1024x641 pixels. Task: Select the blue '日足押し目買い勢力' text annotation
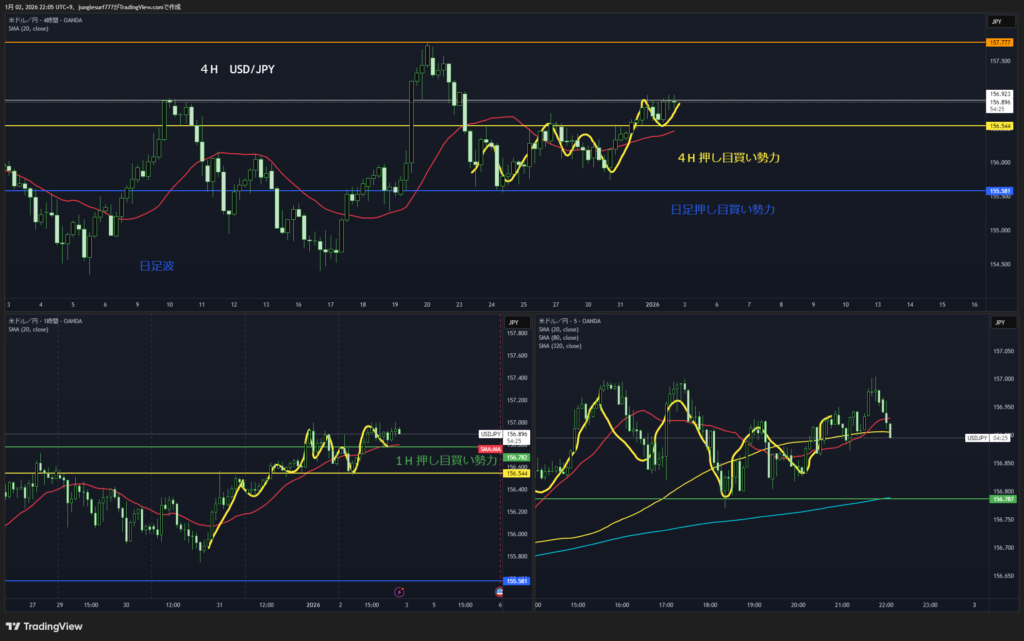722,209
